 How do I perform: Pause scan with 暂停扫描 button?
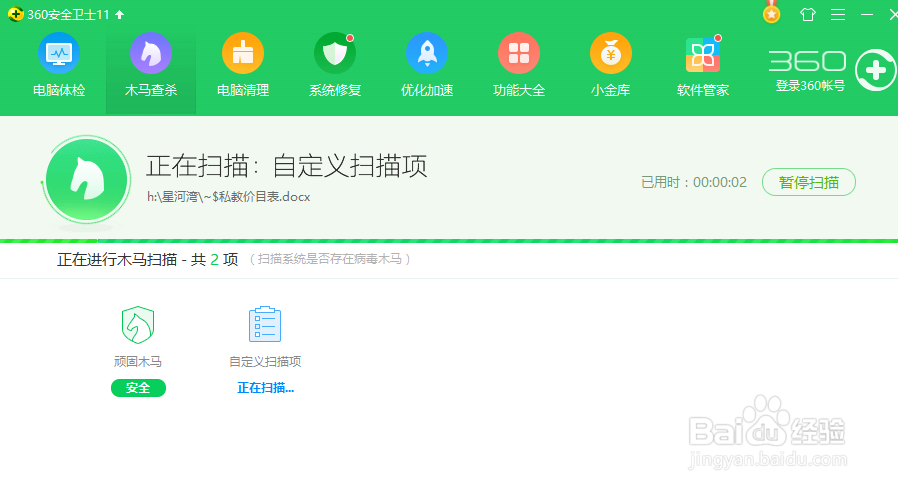pyautogui.click(x=809, y=182)
